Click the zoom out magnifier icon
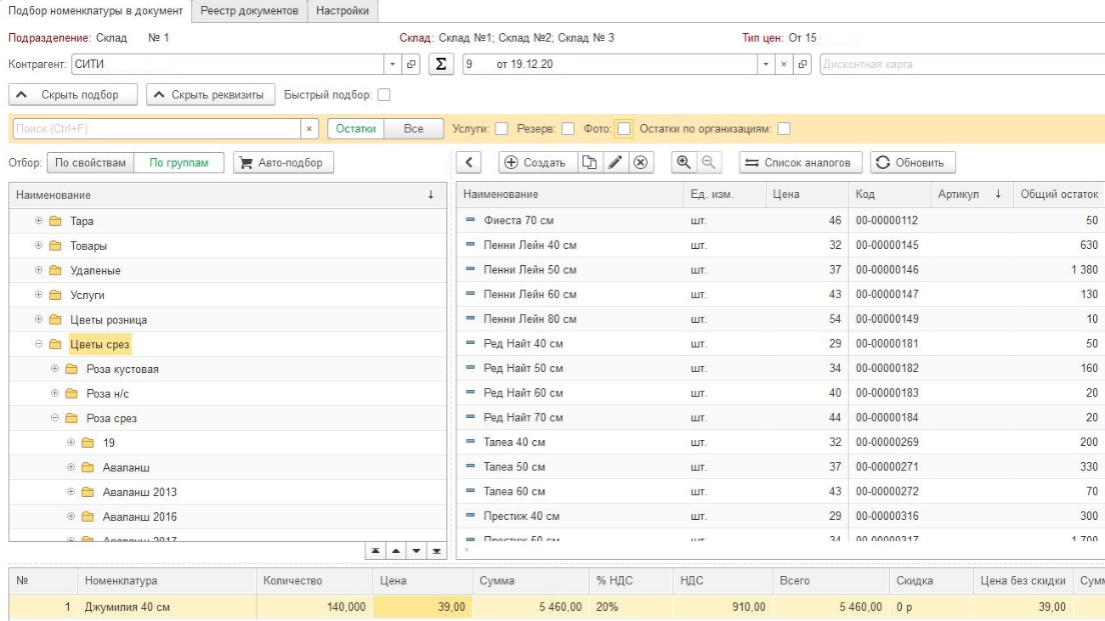 708,162
